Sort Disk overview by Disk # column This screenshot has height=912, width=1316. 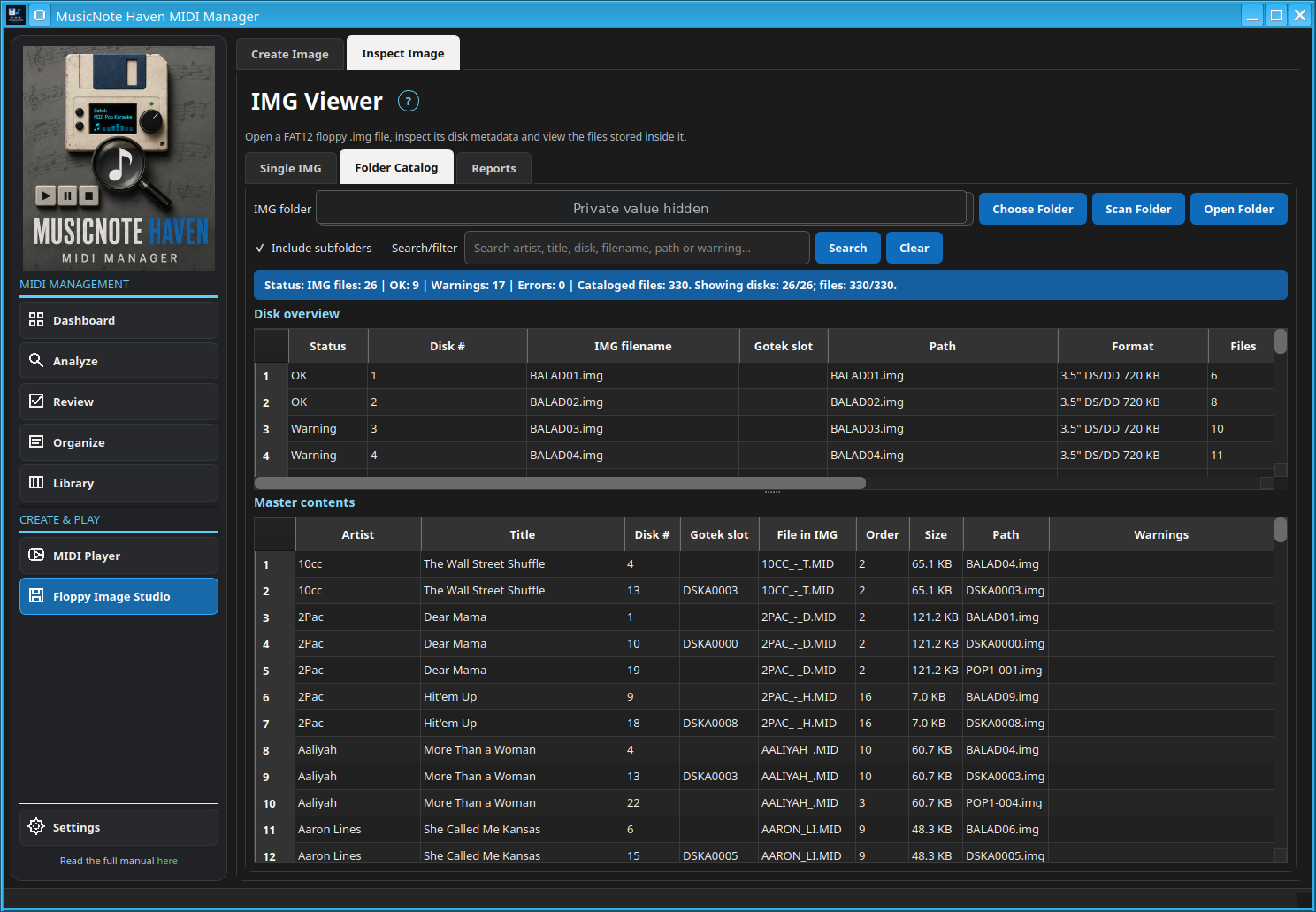tap(448, 346)
